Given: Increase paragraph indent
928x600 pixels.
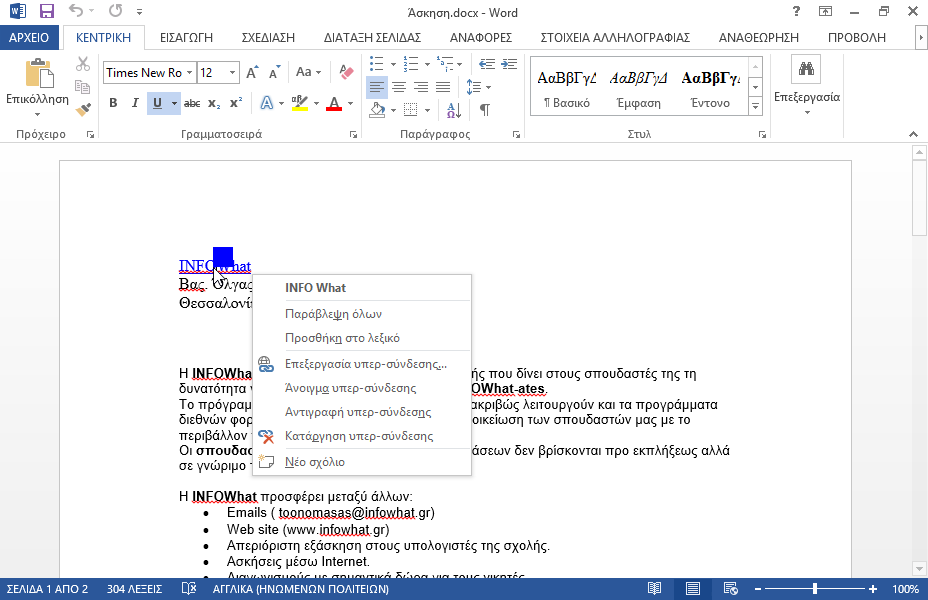Looking at the screenshot, I should [509, 64].
